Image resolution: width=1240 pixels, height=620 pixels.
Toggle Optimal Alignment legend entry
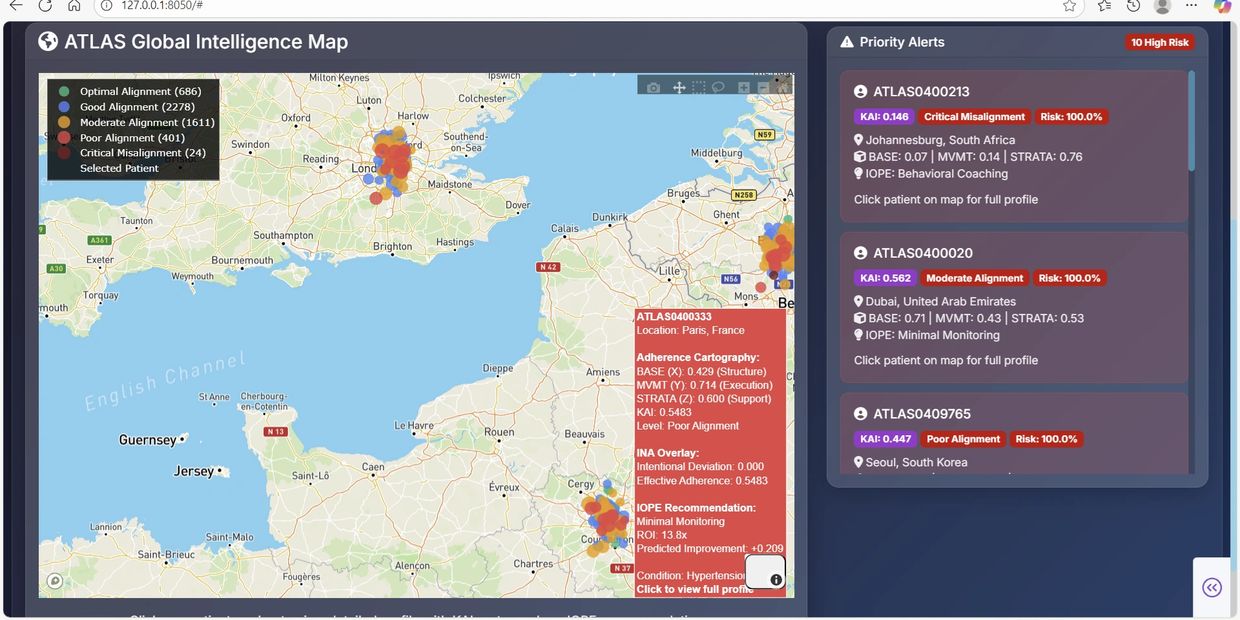(x=140, y=92)
